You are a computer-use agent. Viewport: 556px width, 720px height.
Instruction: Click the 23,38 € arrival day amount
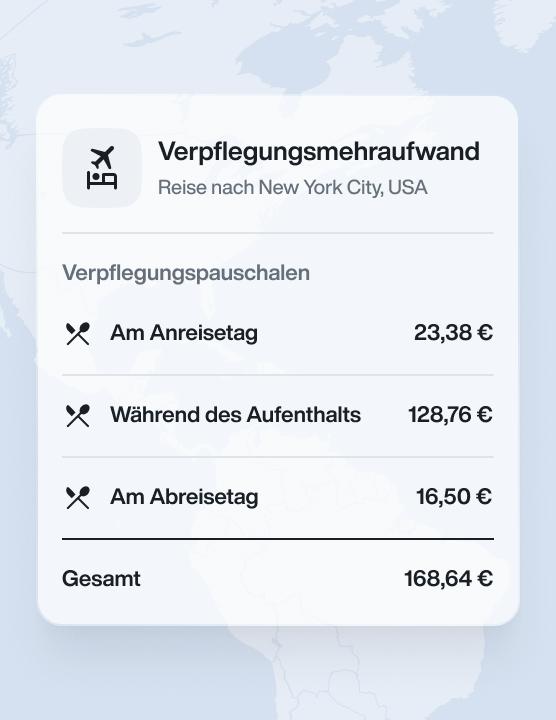[453, 332]
